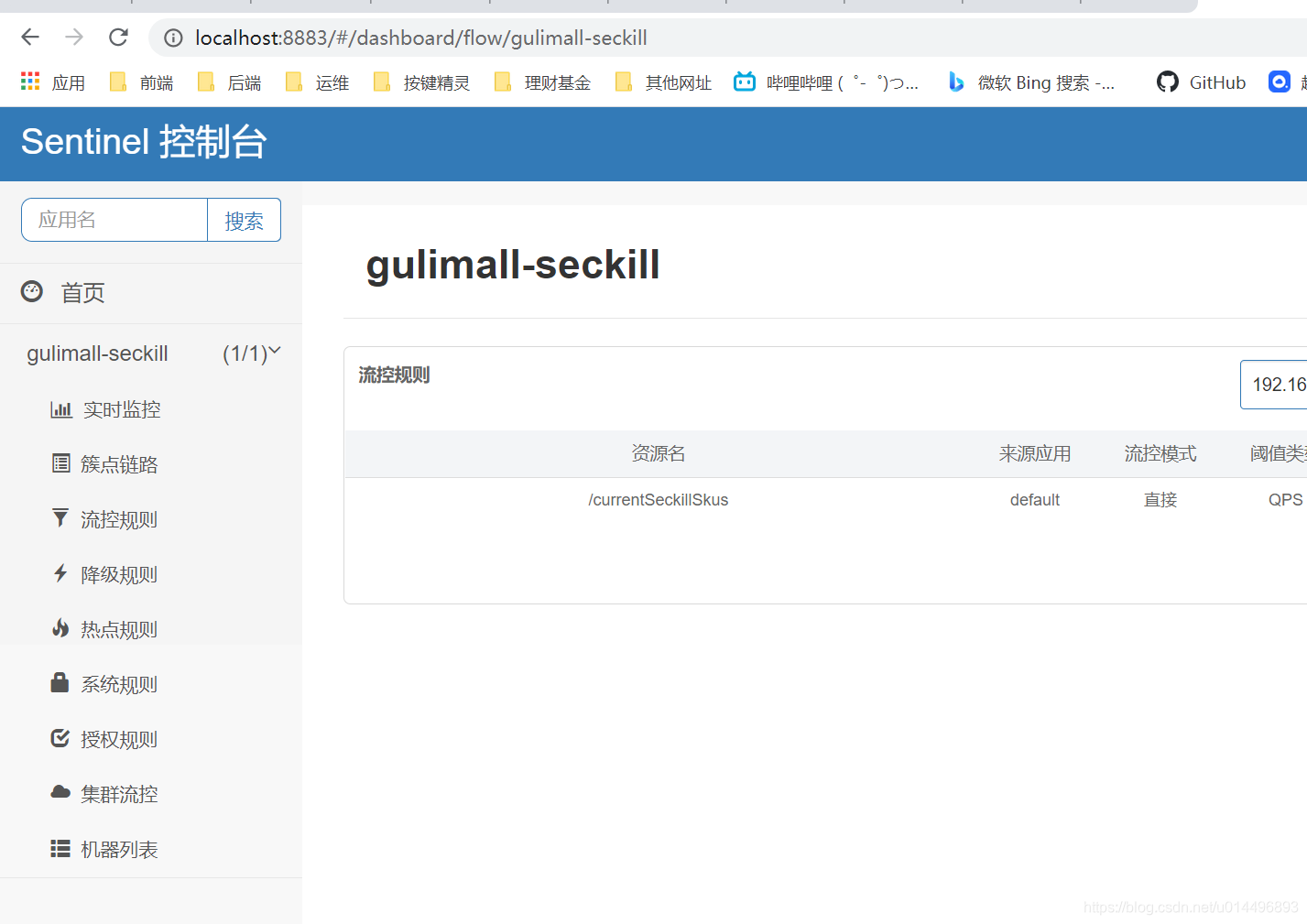Click the 搜索 search button
This screenshot has width=1307, height=924.
[244, 220]
